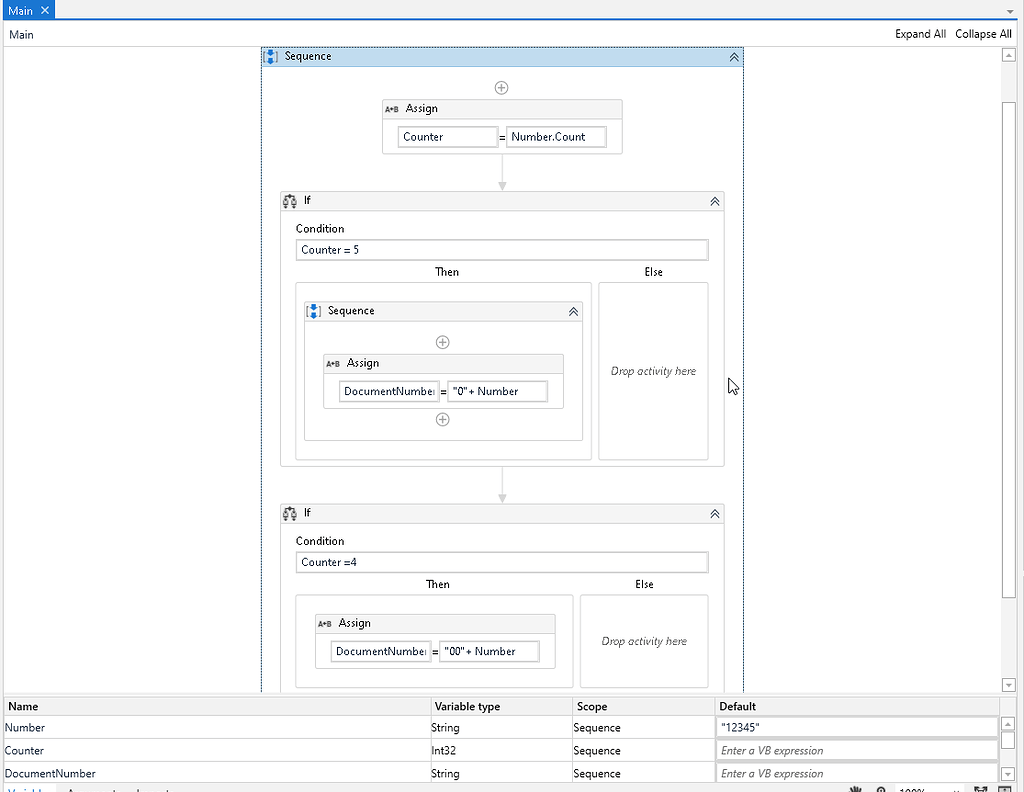Click the plus icon above the Counter Assign
The width and height of the screenshot is (1024, 792).
[502, 87]
